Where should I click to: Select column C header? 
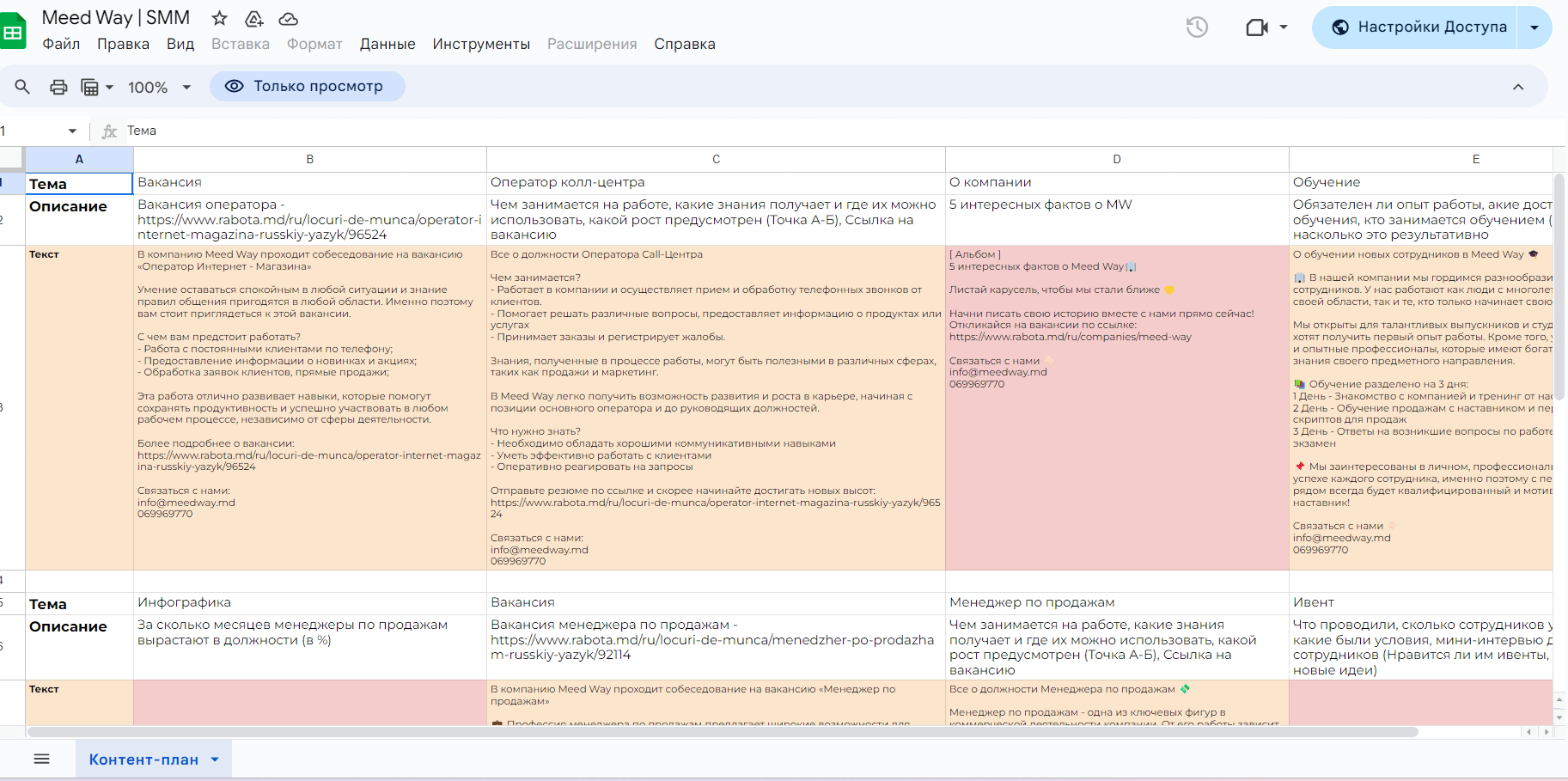716,159
